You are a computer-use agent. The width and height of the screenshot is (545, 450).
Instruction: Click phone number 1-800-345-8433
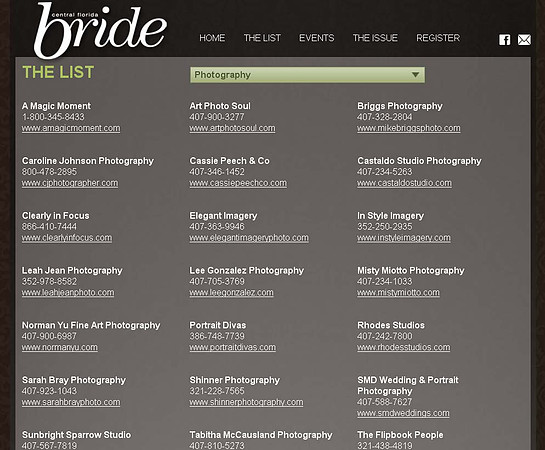point(53,117)
